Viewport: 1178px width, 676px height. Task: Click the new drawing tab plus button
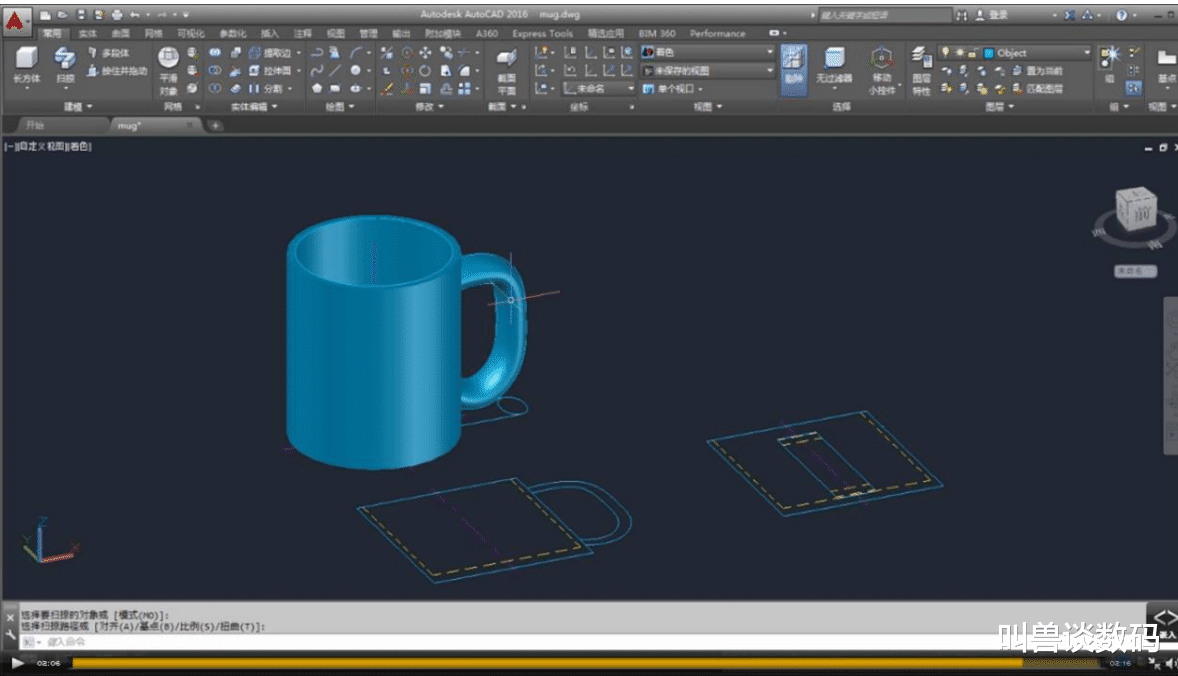click(x=214, y=125)
